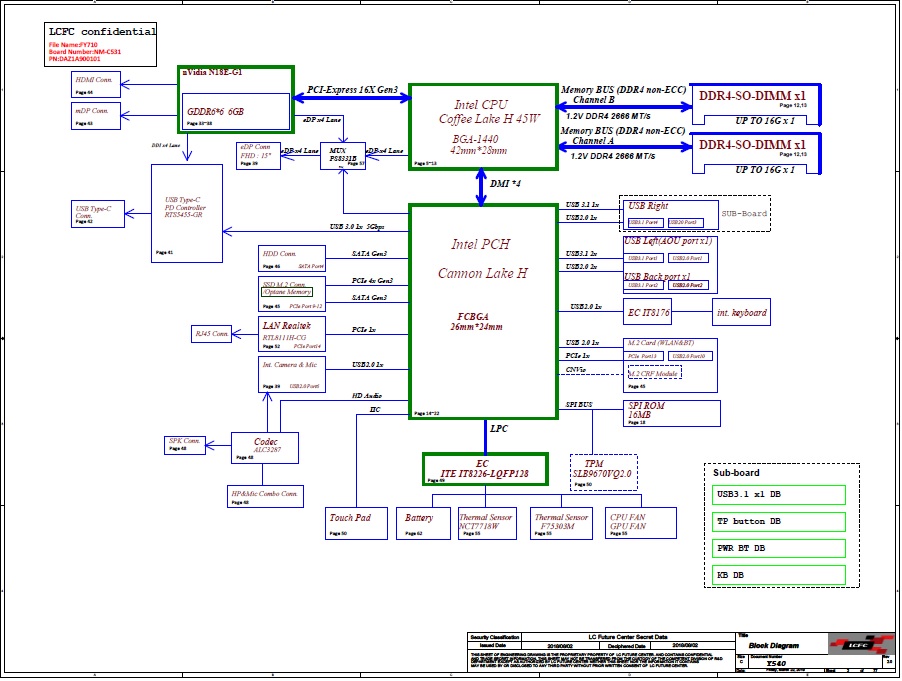This screenshot has height=681, width=902.
Task: Click the "HP&Mic Combo Conn." block
Action: [x=265, y=496]
